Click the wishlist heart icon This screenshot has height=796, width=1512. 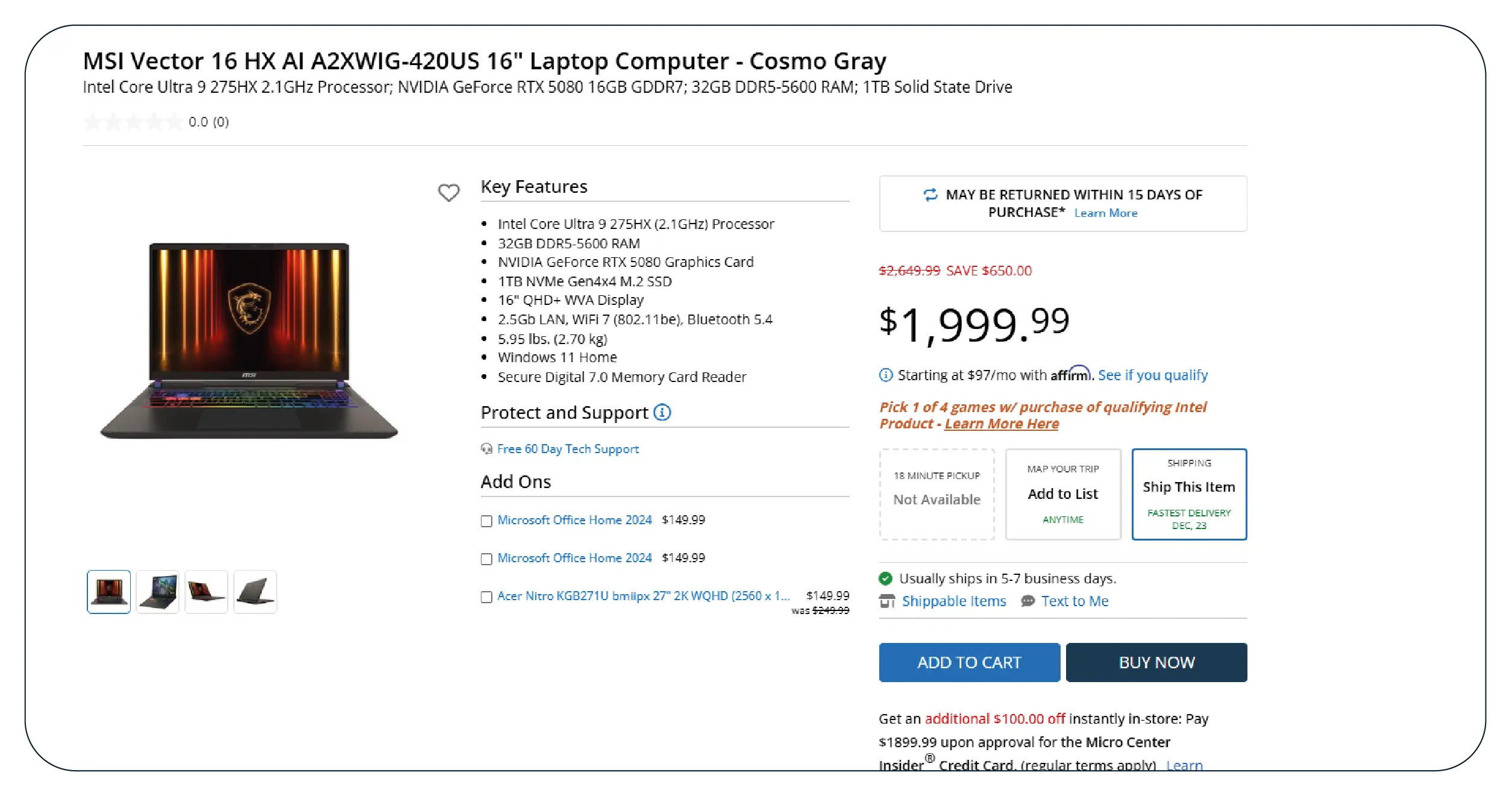click(448, 193)
